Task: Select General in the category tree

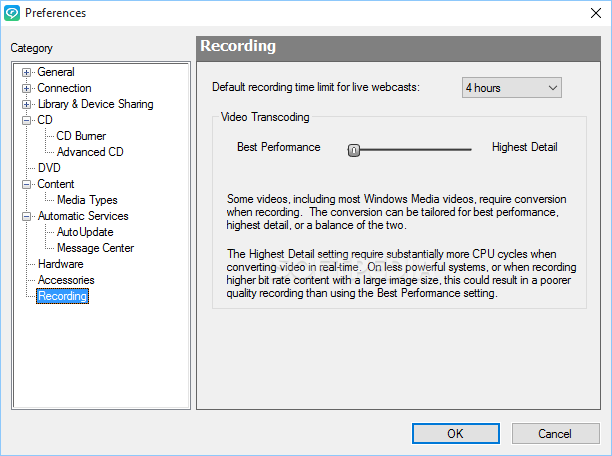Action: pyautogui.click(x=56, y=72)
